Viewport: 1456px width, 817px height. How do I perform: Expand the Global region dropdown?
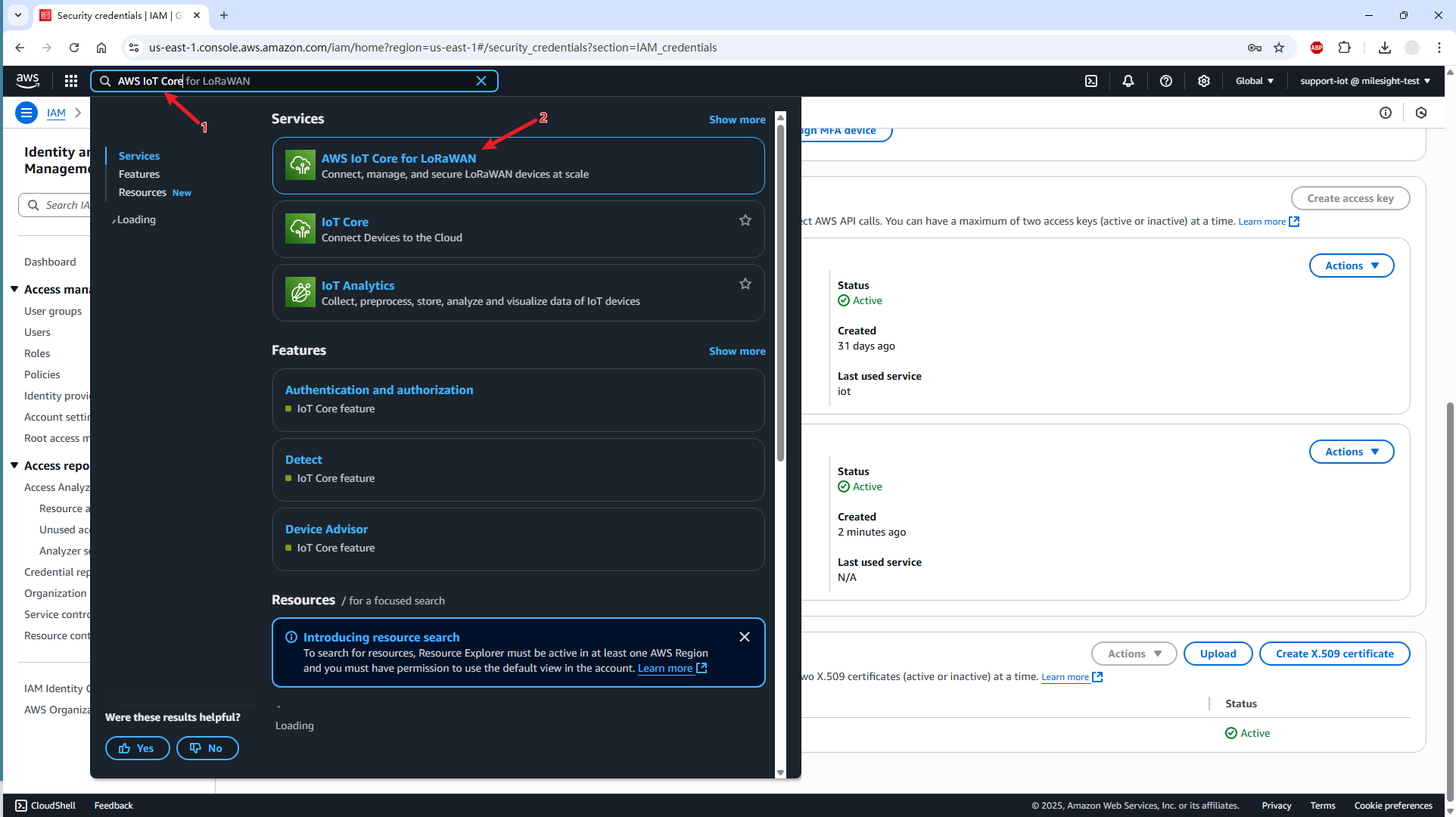tap(1254, 81)
